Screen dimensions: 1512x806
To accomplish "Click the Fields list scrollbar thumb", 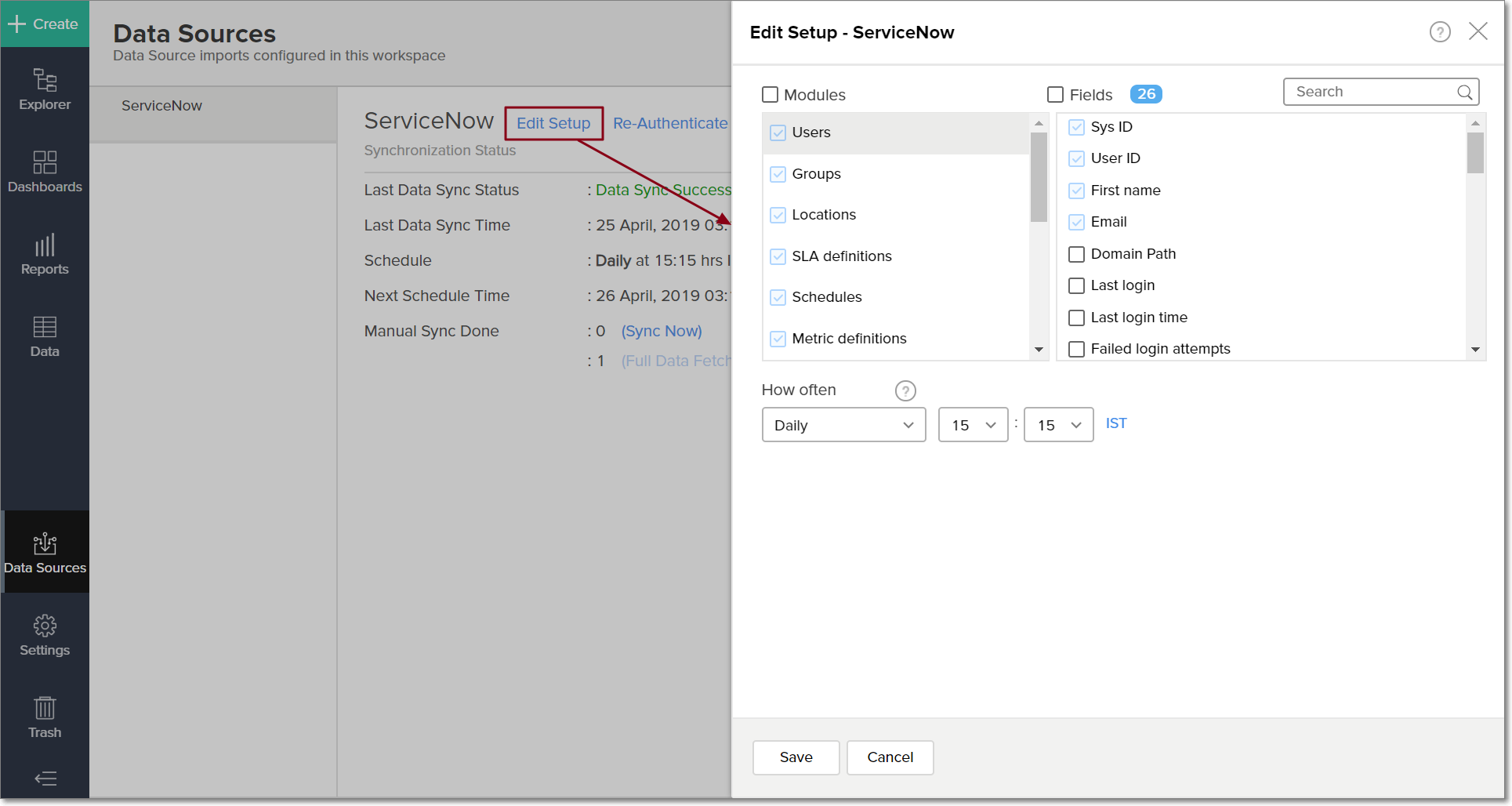I will (x=1475, y=153).
